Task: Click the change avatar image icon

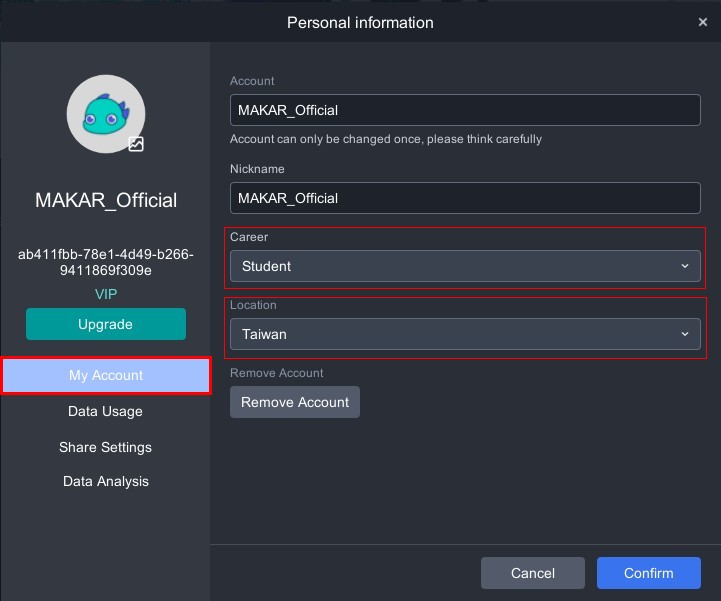Action: click(x=136, y=144)
